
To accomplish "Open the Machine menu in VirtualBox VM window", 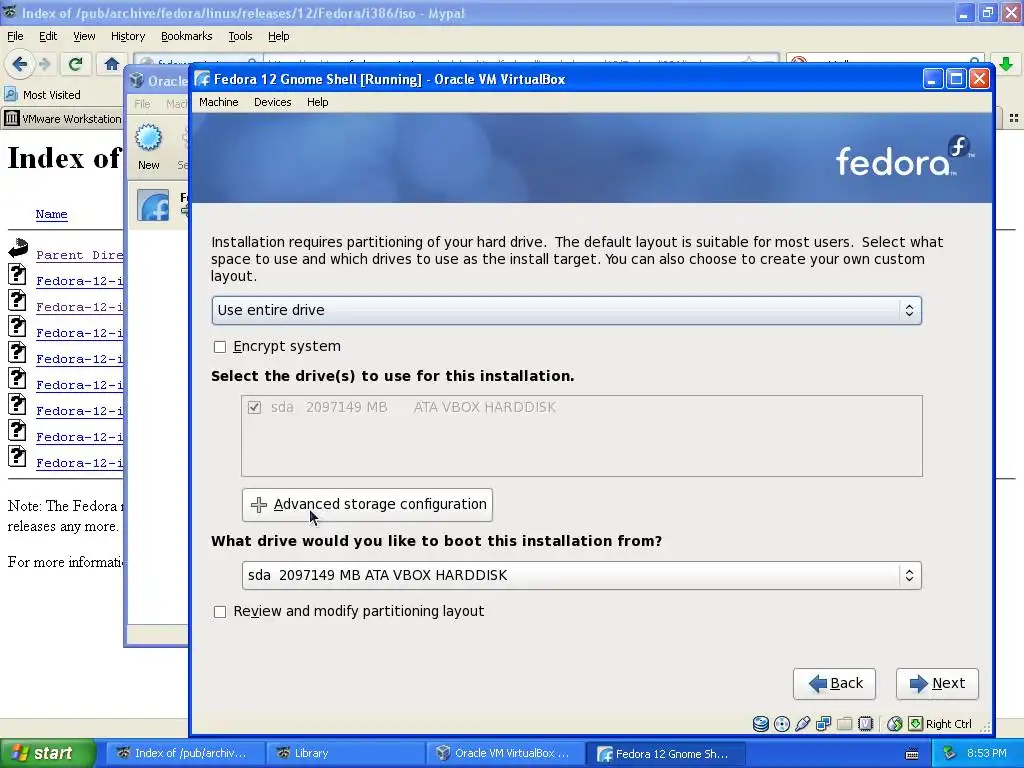I will [219, 102].
